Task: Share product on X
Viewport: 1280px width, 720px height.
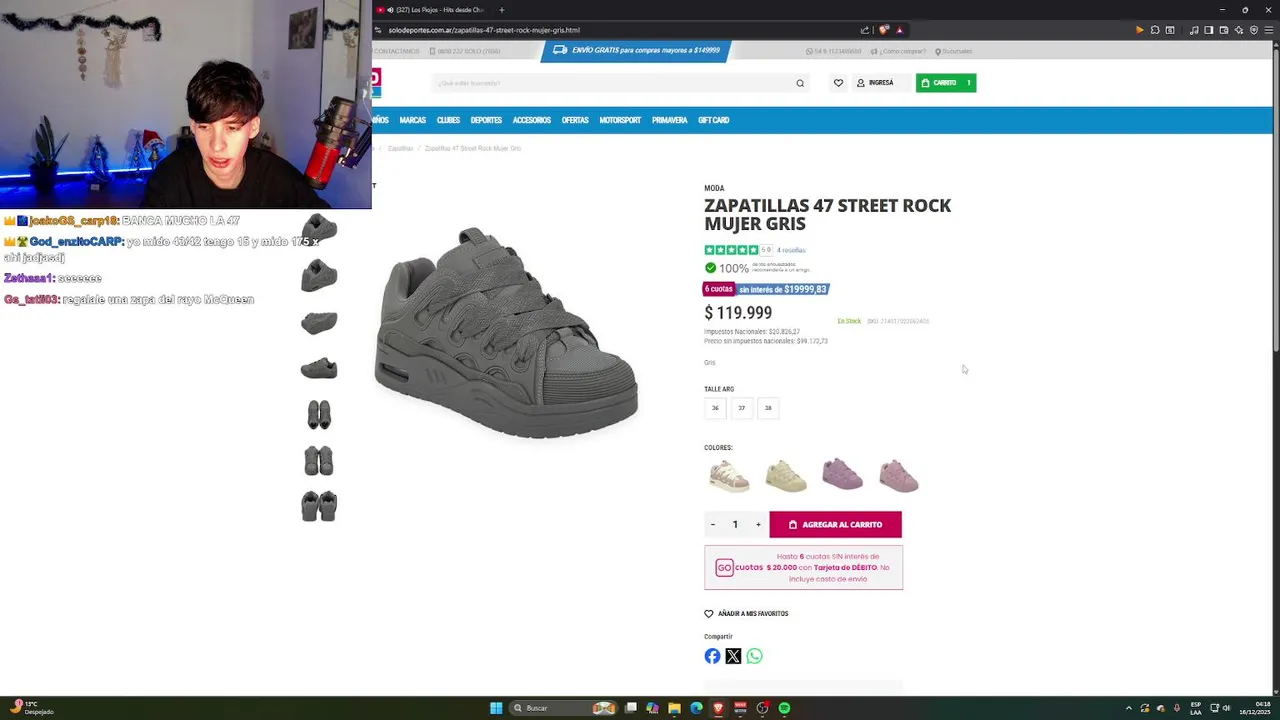Action: [733, 656]
